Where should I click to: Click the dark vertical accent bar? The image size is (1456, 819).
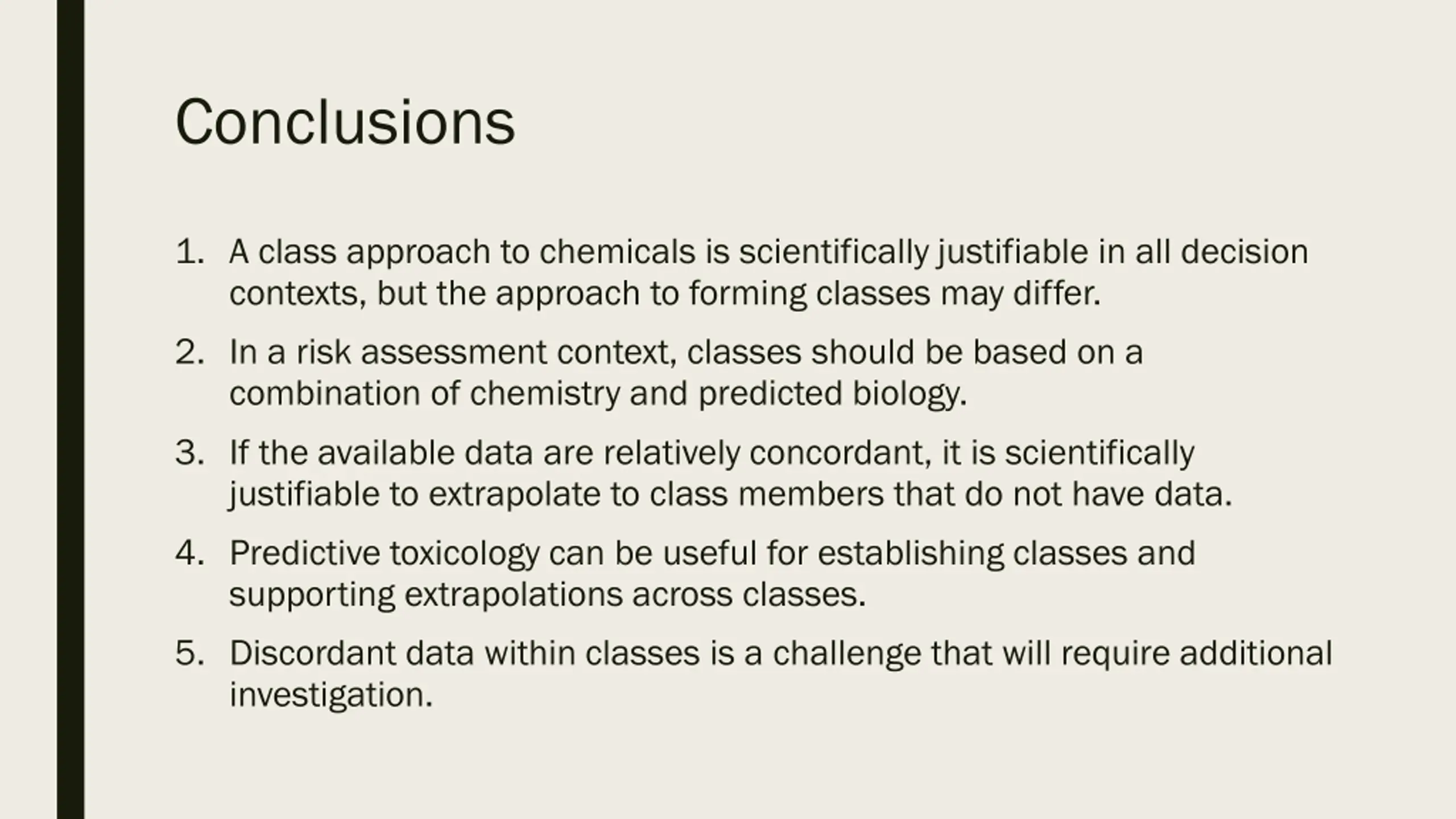point(71,409)
